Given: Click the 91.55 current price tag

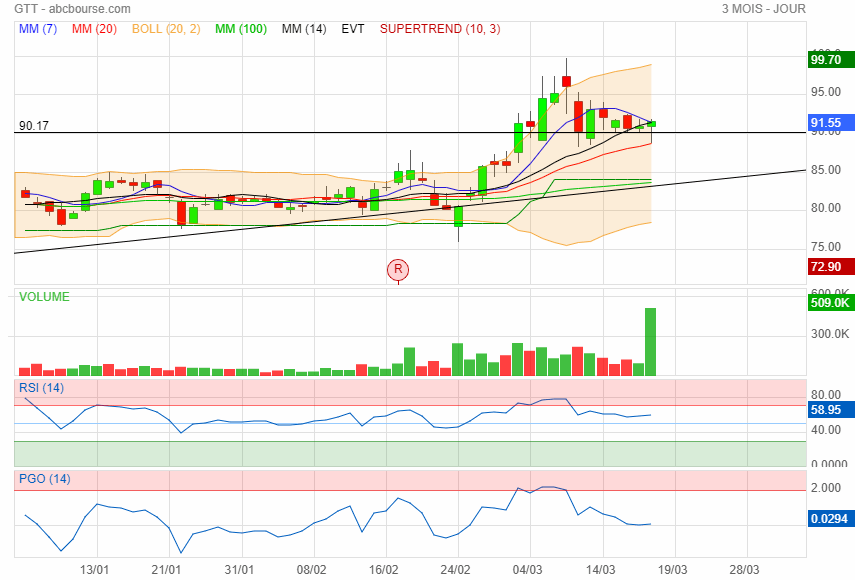Looking at the screenshot, I should click(x=831, y=123).
